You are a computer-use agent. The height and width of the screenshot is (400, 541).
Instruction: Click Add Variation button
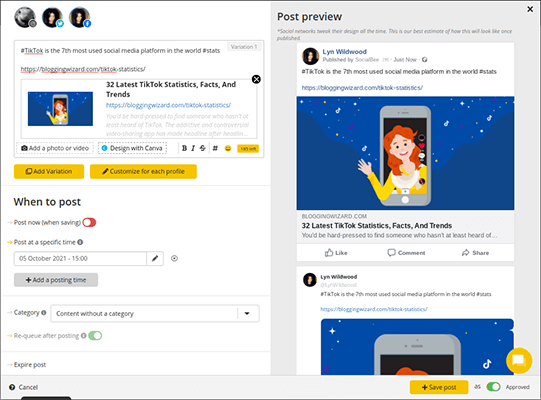(49, 172)
